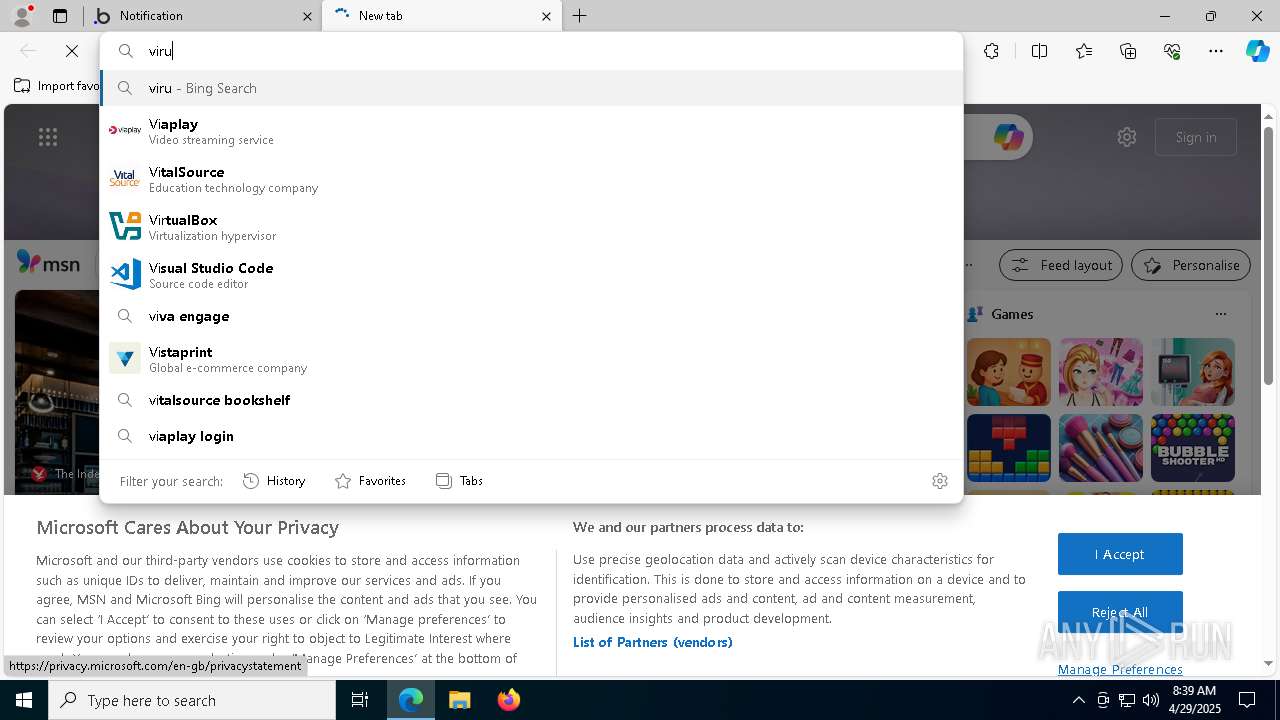
Task: Open Extensions puzzle icon
Action: (x=991, y=51)
